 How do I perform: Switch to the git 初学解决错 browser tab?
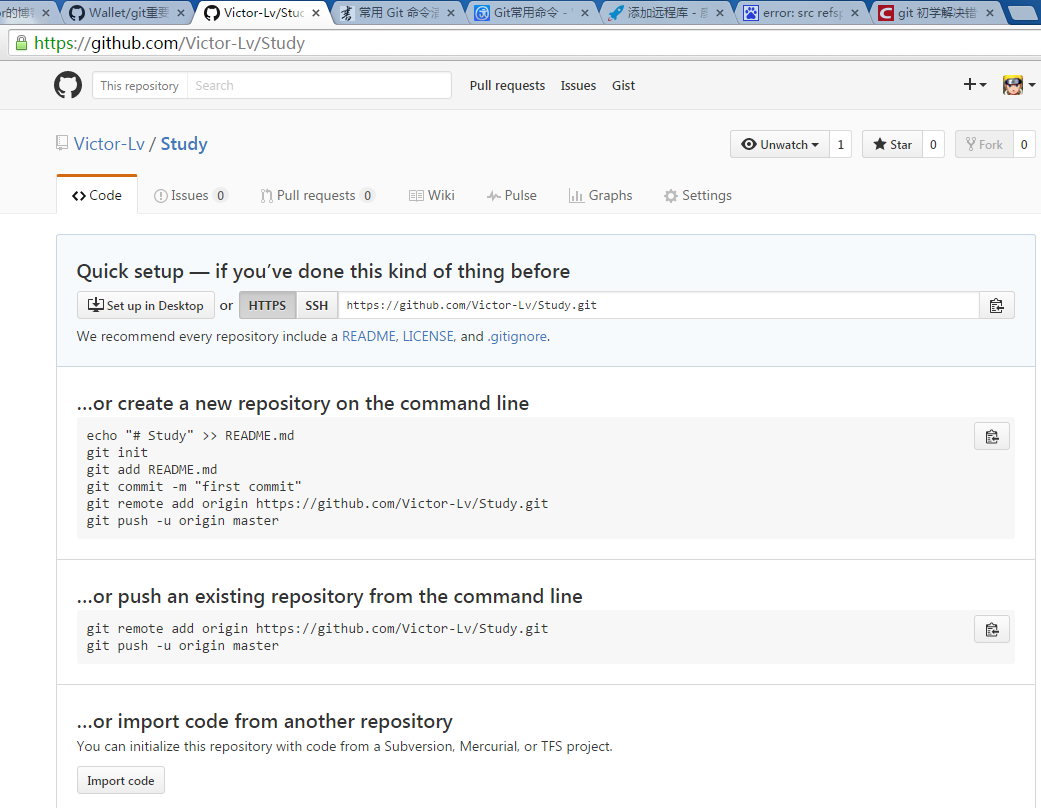(936, 13)
